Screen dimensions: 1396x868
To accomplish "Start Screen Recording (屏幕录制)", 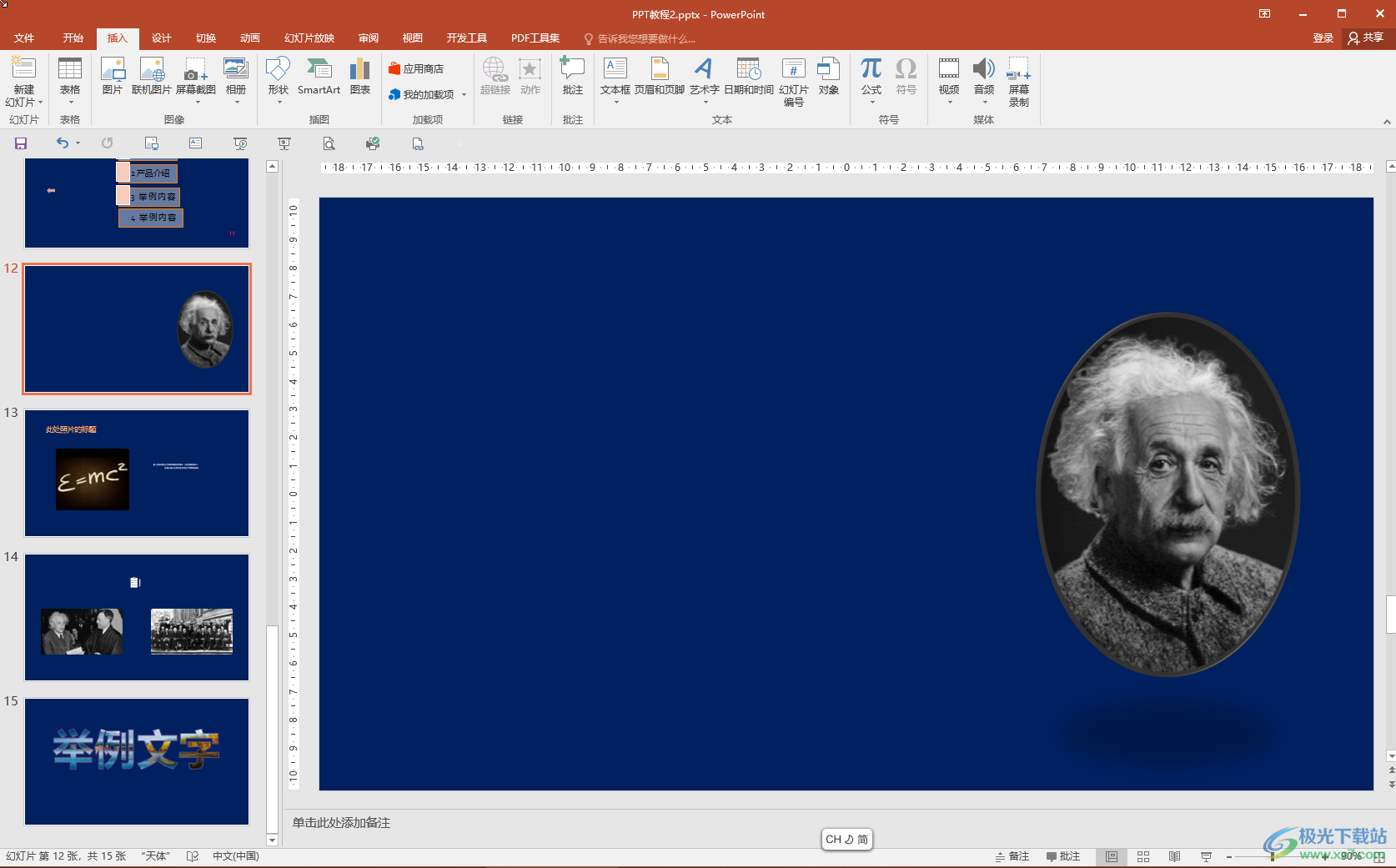I will coord(1019,81).
